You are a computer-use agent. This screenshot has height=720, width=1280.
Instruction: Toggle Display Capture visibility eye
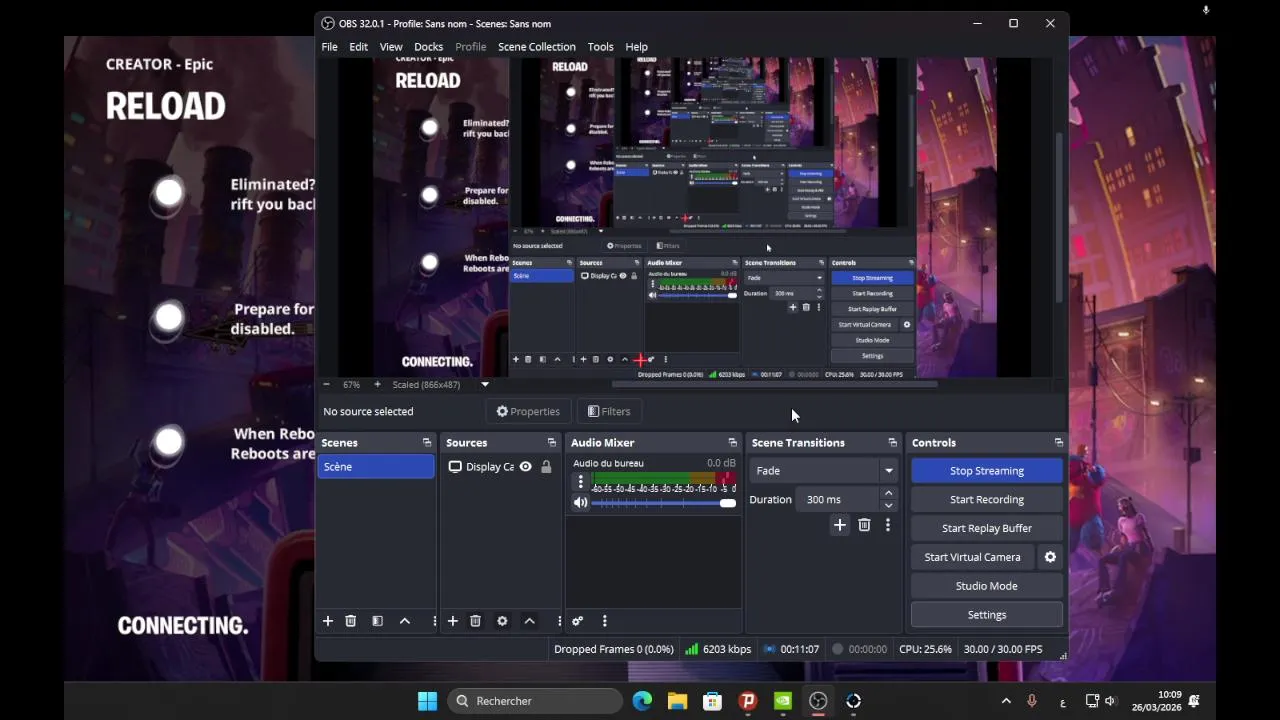(x=525, y=467)
